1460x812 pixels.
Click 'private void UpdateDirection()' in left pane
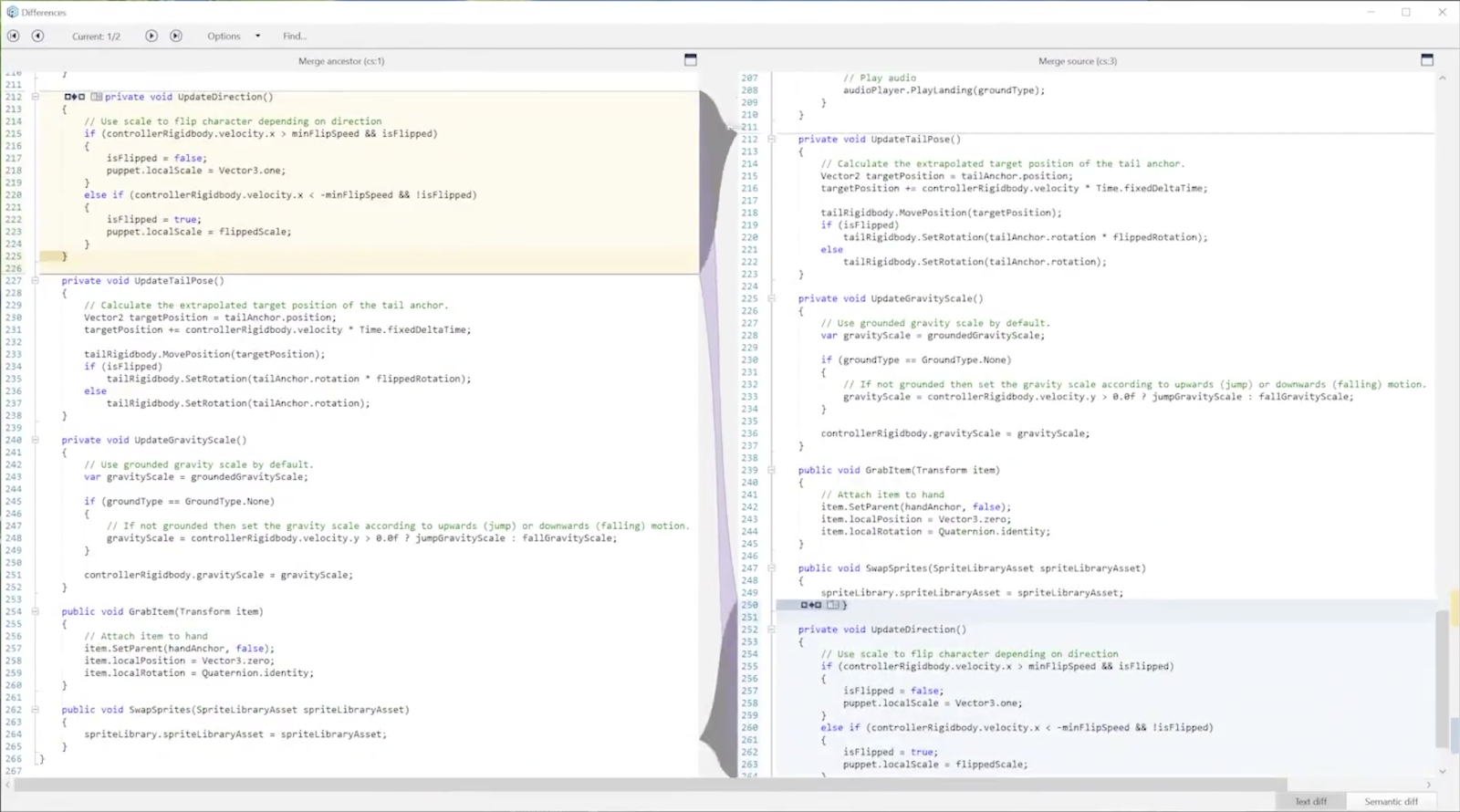[189, 97]
